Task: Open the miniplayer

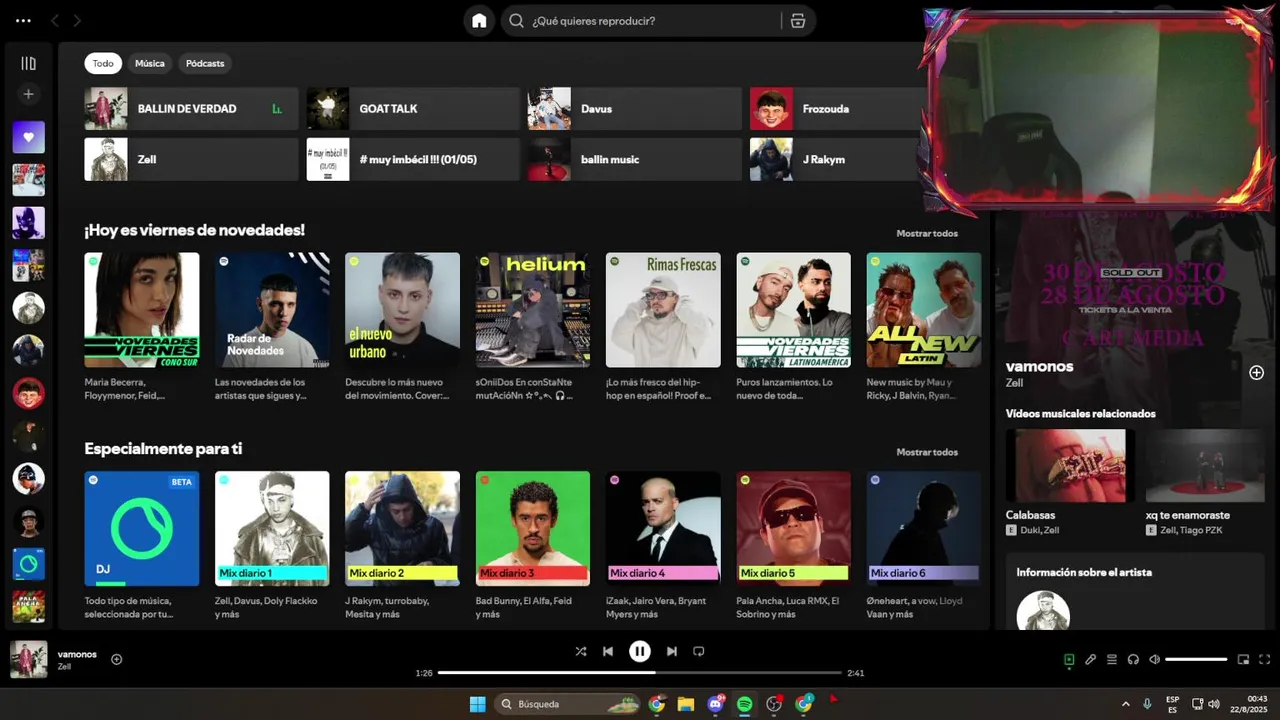Action: click(1243, 659)
